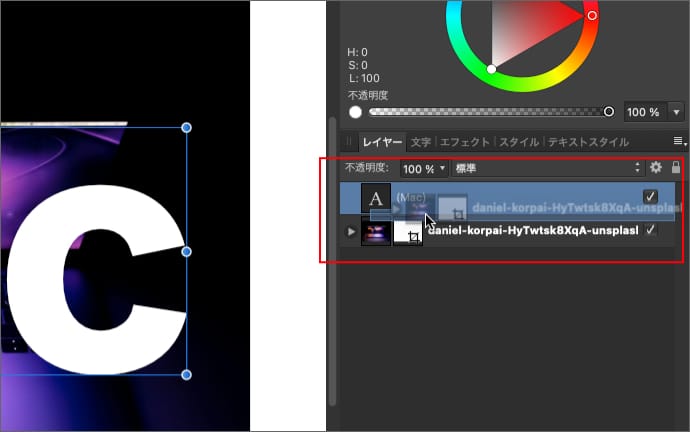Expand the daniel-korpai image layer group
The image size is (690, 432).
[x=351, y=232]
